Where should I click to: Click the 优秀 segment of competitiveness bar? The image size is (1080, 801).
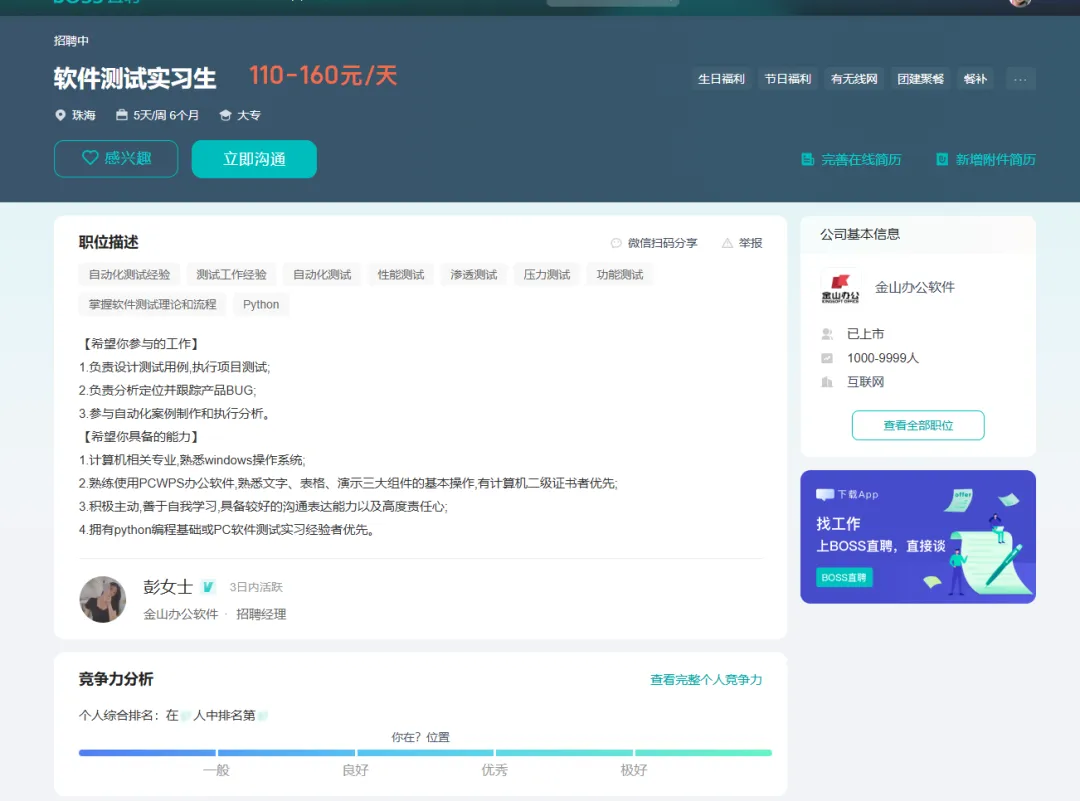click(425, 753)
